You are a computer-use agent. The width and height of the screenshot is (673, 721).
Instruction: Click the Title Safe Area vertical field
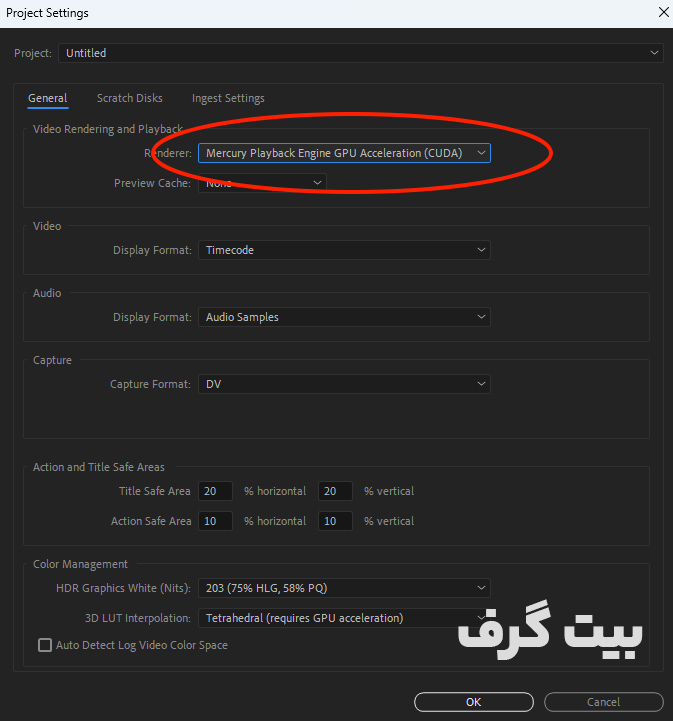pos(335,491)
